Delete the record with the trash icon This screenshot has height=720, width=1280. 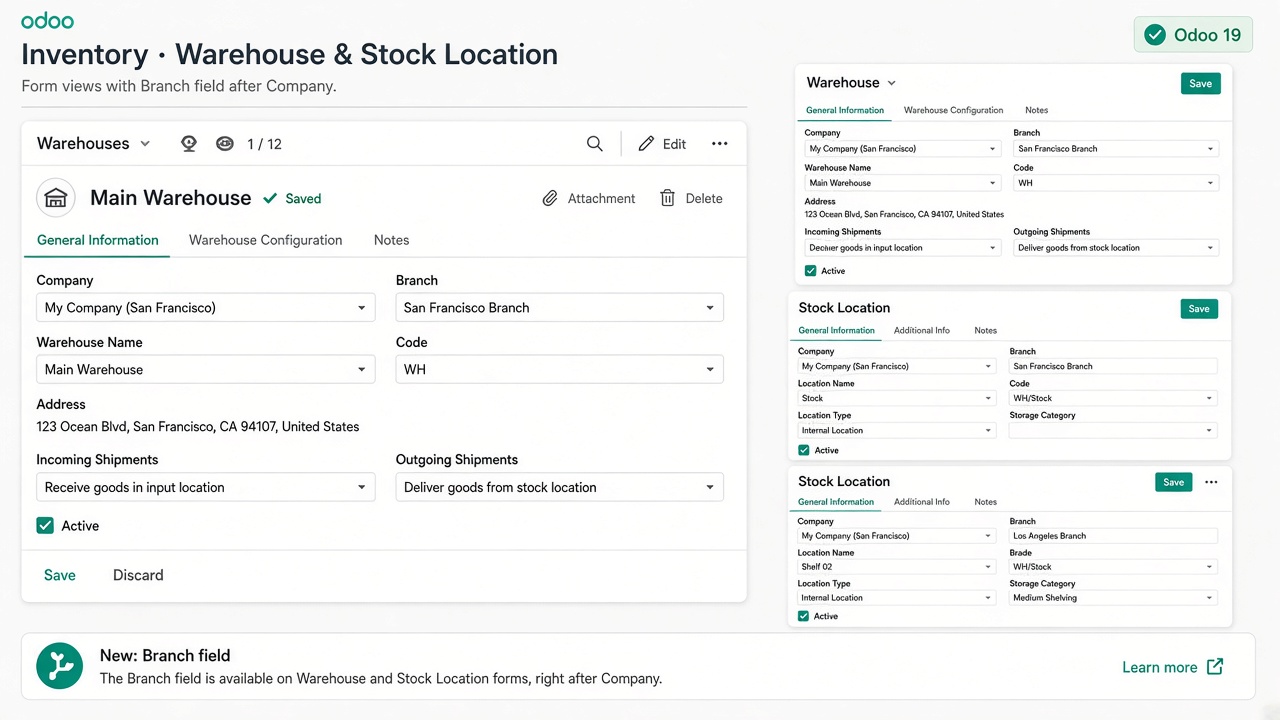pos(691,199)
